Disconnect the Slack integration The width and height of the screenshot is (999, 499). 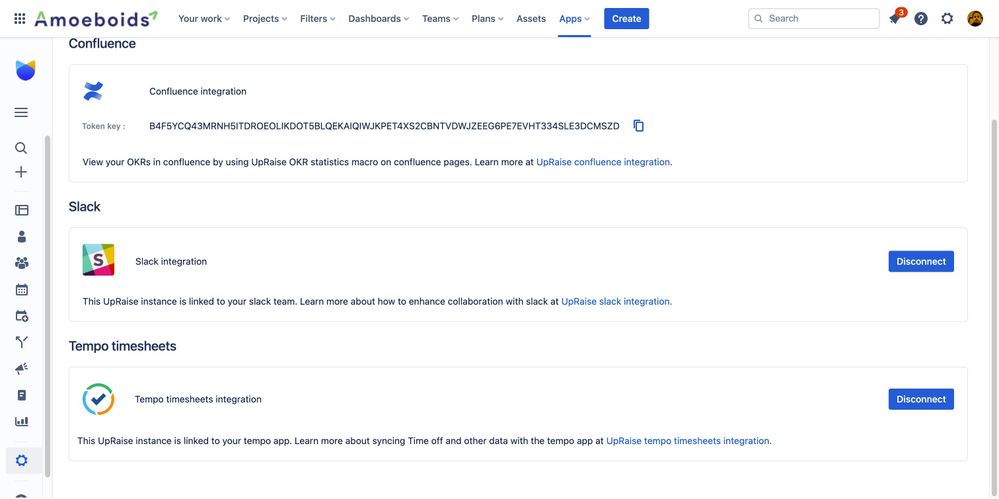921,261
